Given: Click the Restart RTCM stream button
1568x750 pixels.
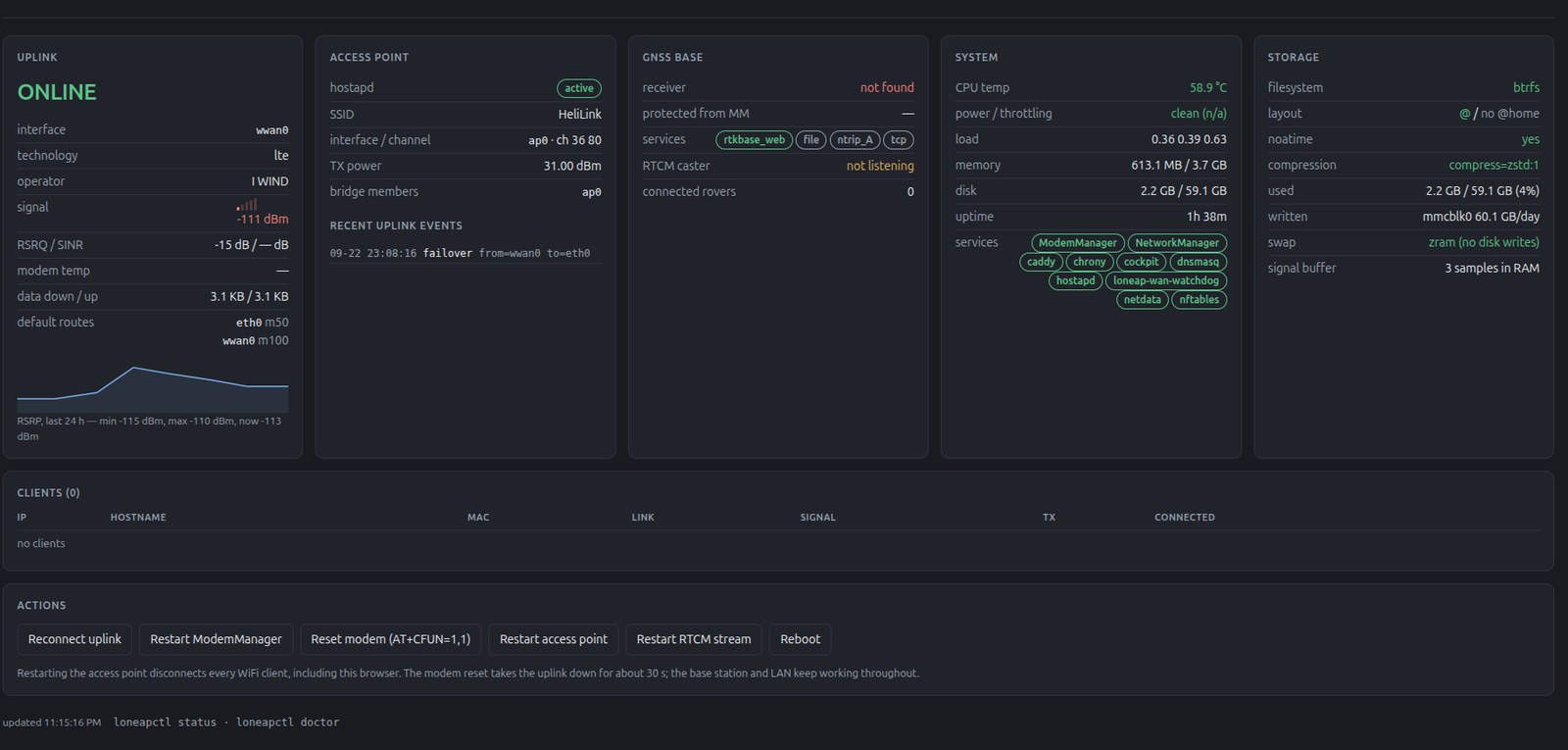Looking at the screenshot, I should coord(694,639).
